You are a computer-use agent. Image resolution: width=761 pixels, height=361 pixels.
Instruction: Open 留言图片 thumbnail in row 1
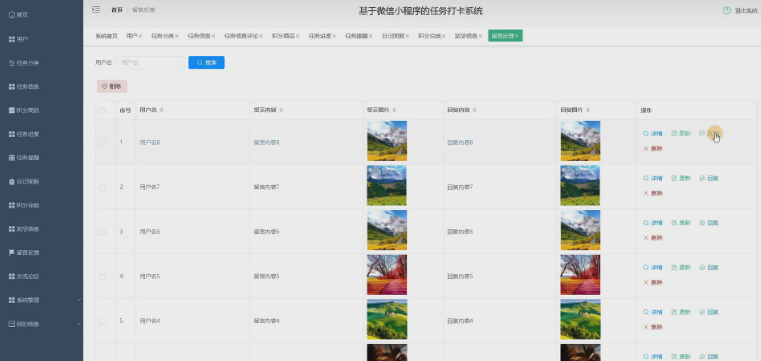pos(387,141)
